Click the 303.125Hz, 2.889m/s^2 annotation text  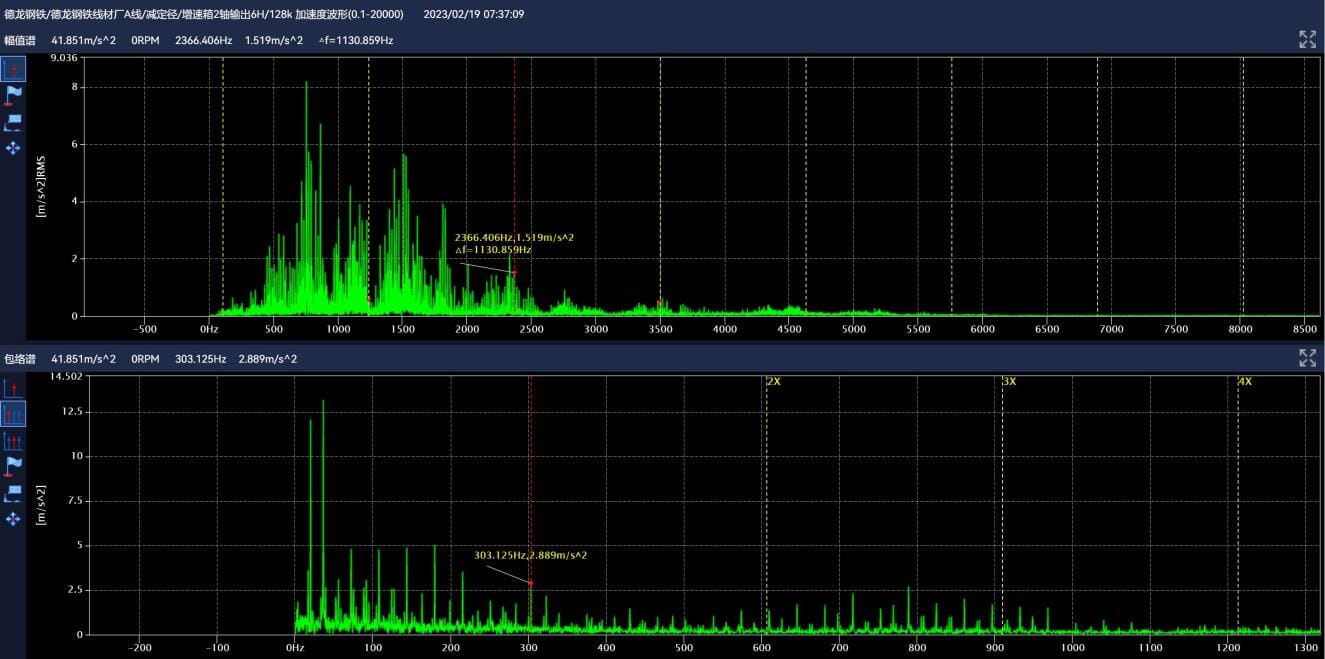(x=530, y=555)
